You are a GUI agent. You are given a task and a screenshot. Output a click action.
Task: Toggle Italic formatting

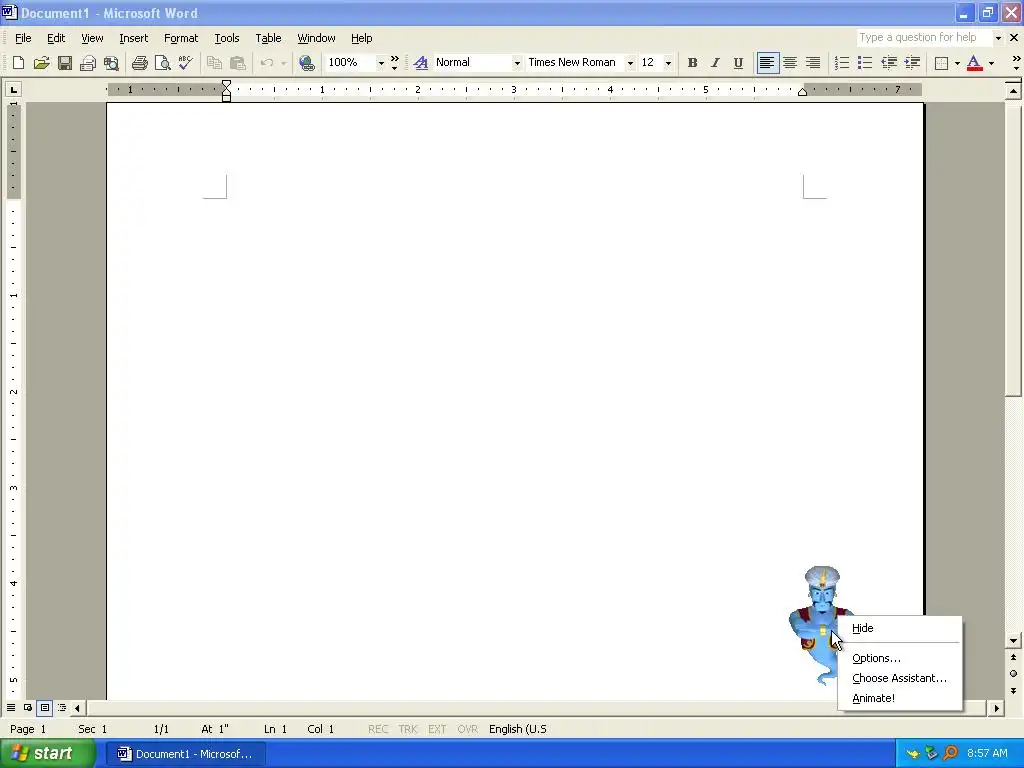[x=715, y=63]
